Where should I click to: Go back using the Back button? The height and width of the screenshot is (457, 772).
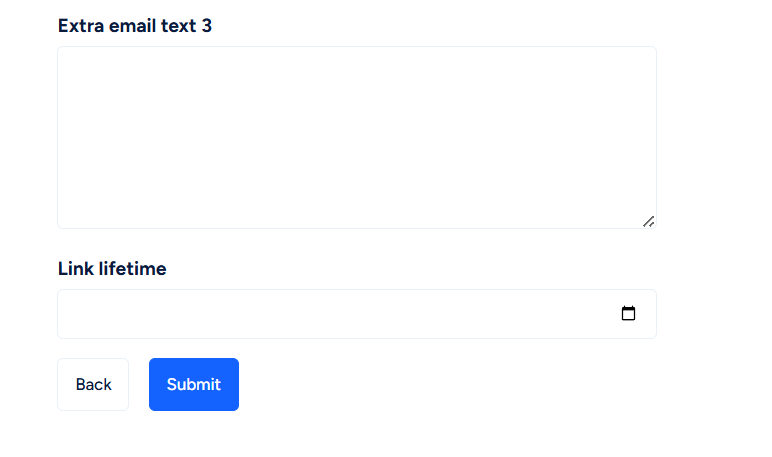coord(93,384)
